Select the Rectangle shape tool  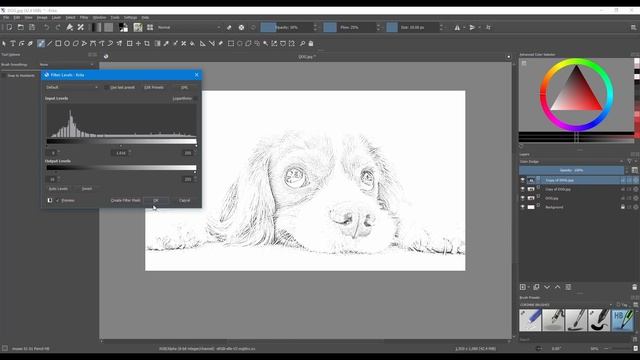58,43
